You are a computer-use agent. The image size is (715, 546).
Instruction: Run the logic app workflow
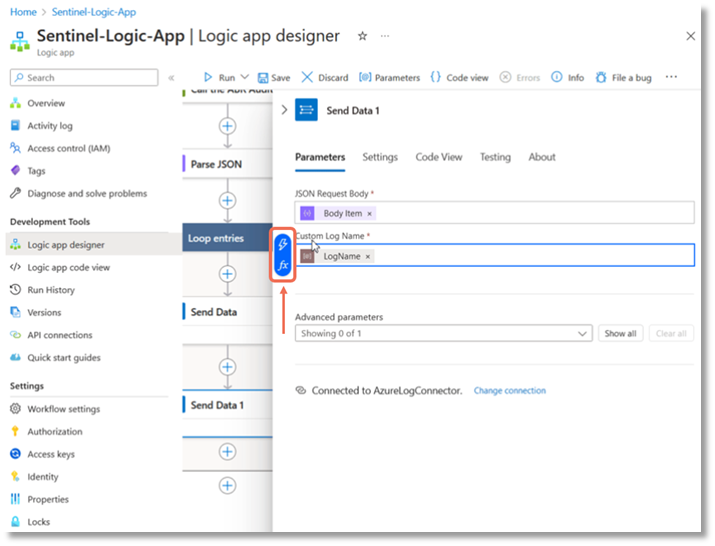[x=220, y=78]
